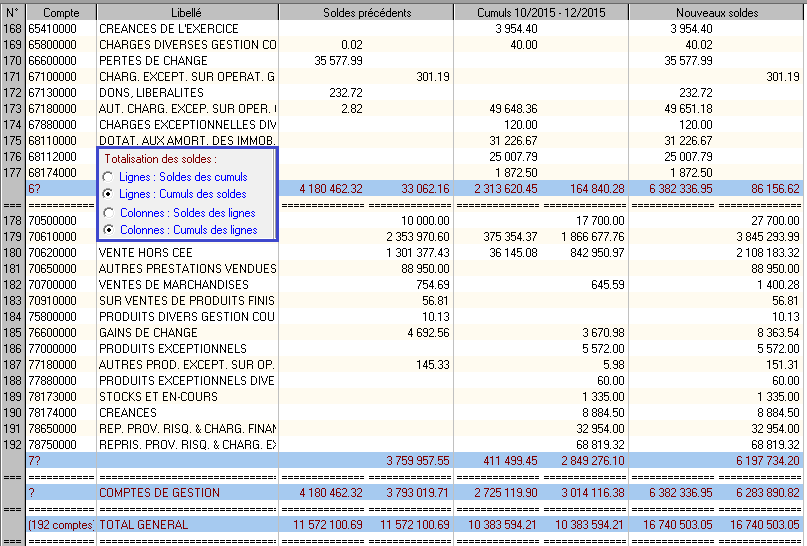Enable 'Colonnes : Soldes des lignes' option
The width and height of the screenshot is (807, 546).
(109, 213)
